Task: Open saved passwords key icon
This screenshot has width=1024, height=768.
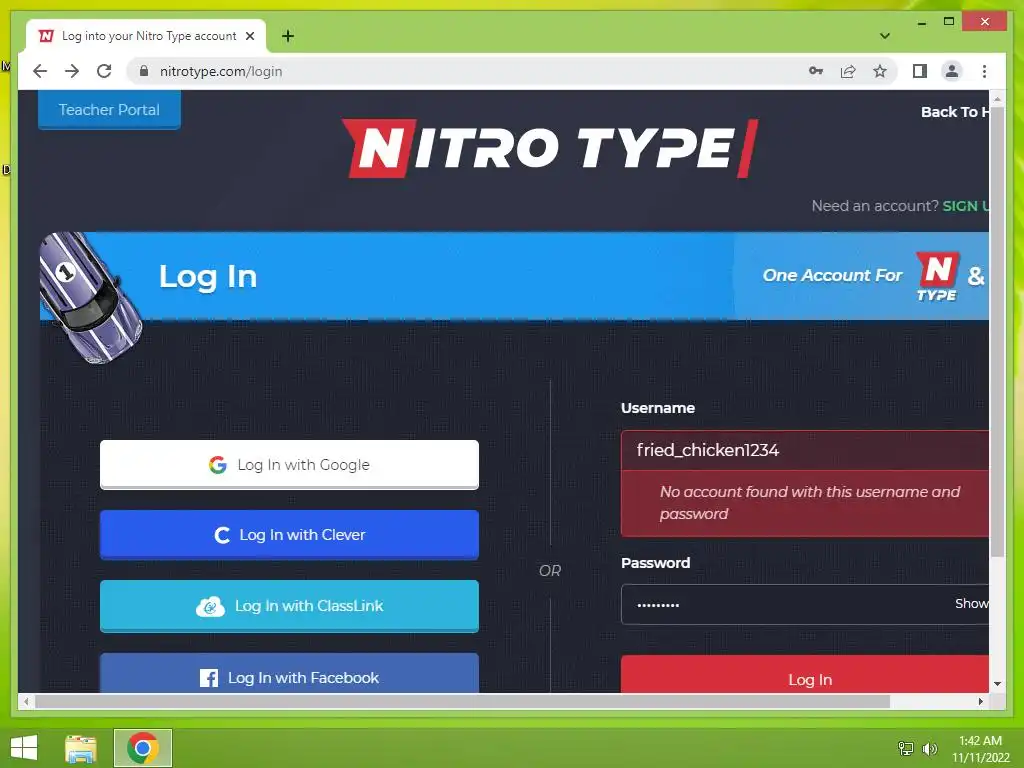Action: coord(816,71)
